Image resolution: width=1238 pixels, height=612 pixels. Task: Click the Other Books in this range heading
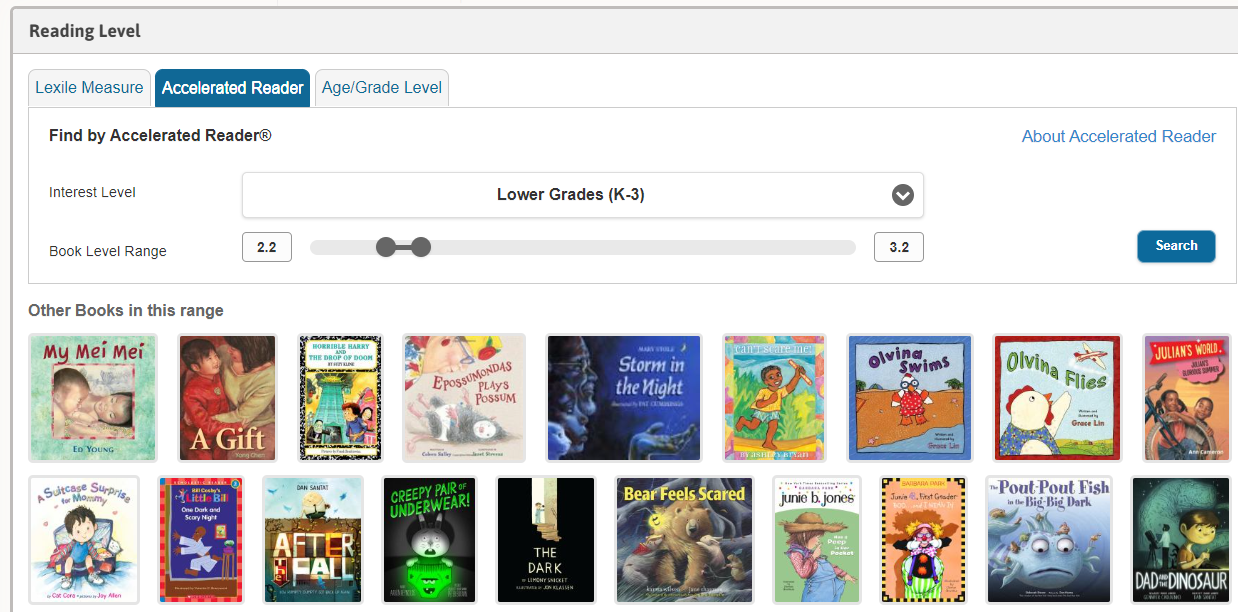tap(126, 311)
